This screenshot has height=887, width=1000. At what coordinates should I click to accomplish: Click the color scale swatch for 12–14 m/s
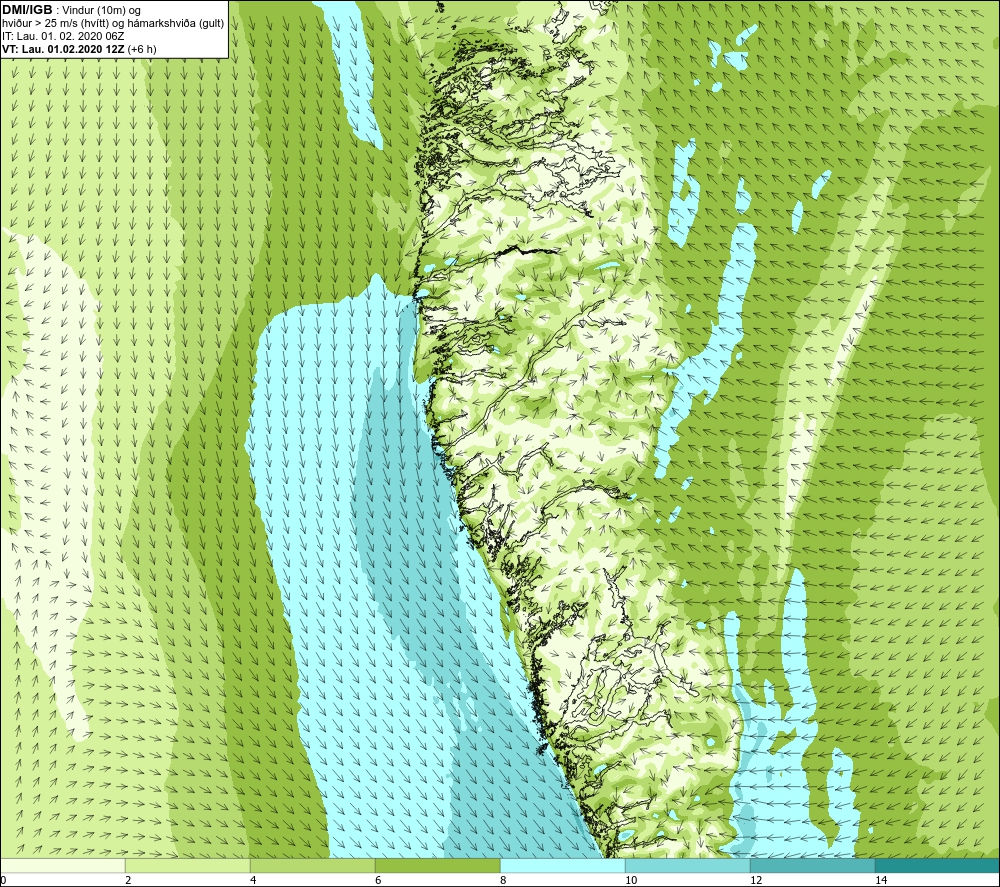pos(812,865)
